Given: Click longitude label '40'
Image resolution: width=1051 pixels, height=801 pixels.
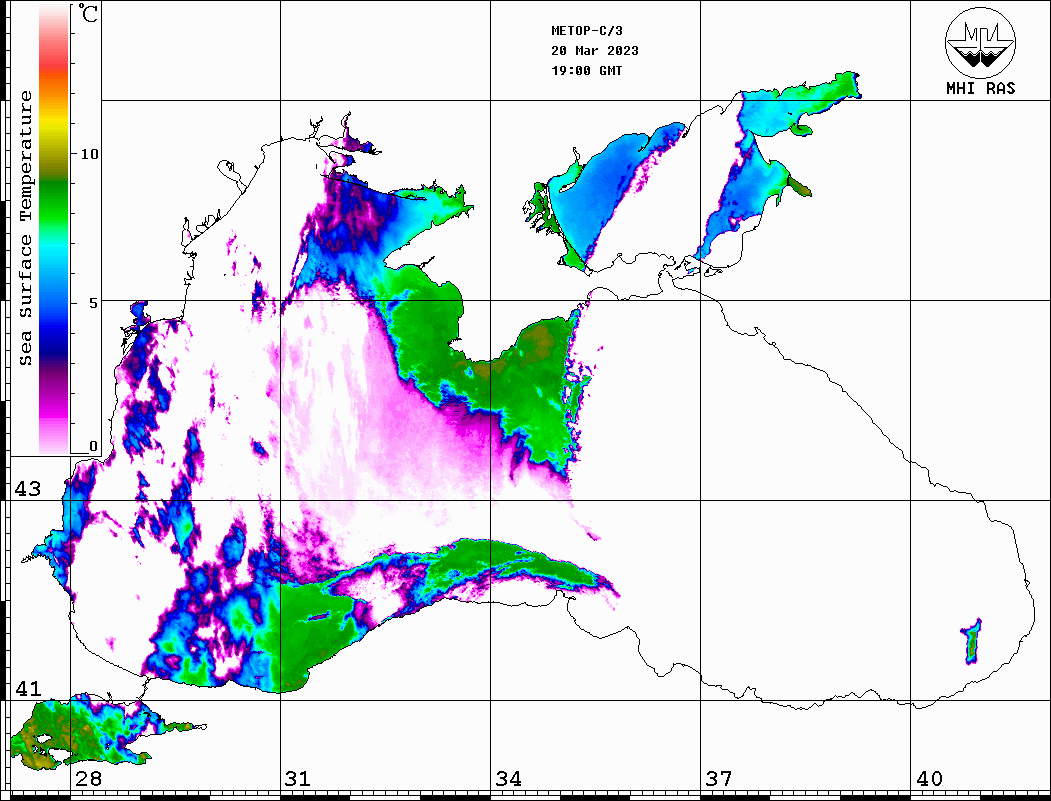Looking at the screenshot, I should coord(929,779).
